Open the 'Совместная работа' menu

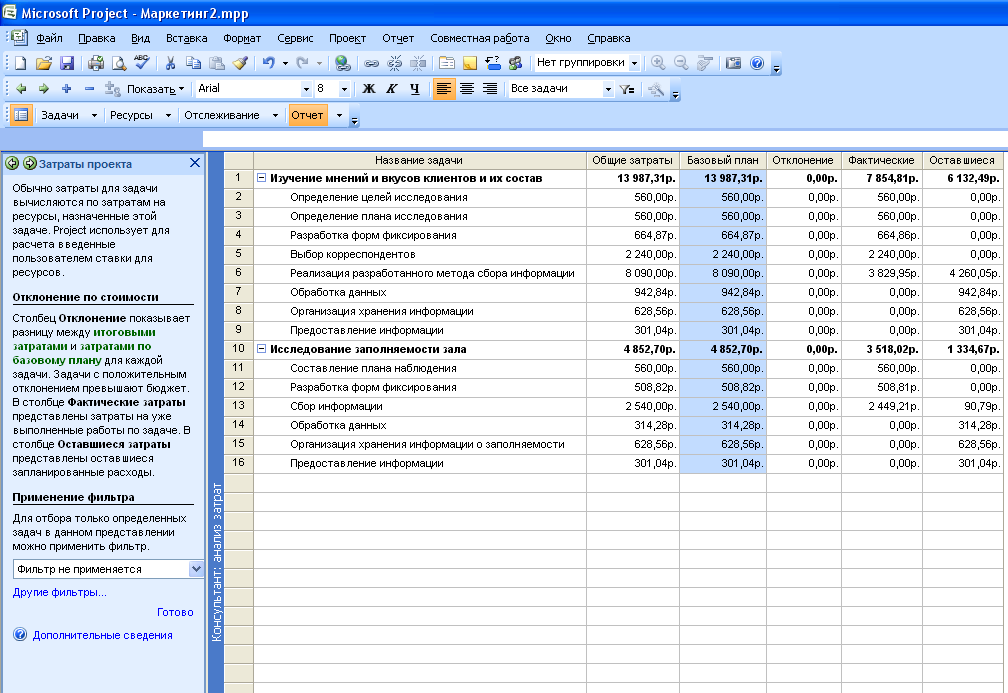tap(480, 39)
